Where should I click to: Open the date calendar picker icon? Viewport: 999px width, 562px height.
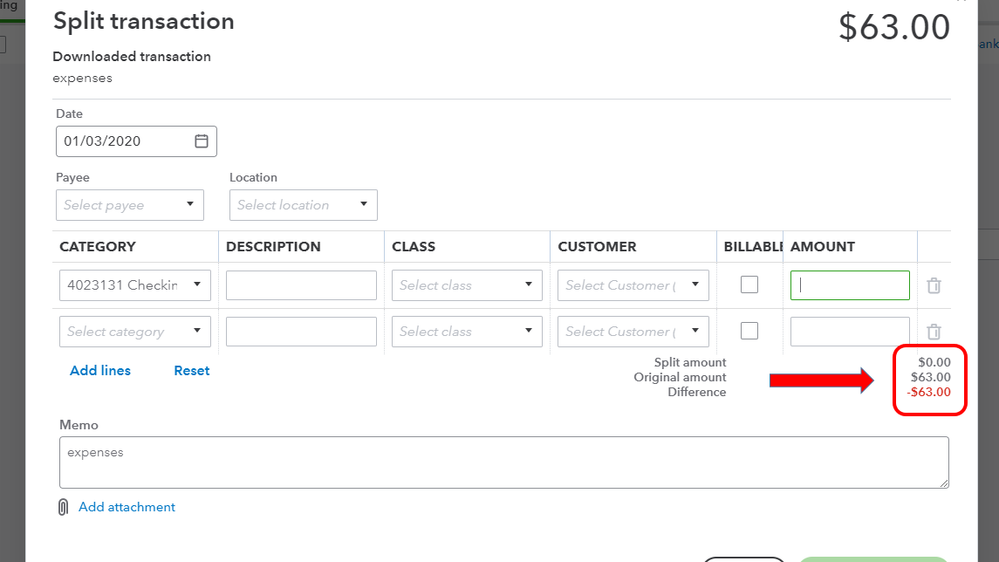201,141
